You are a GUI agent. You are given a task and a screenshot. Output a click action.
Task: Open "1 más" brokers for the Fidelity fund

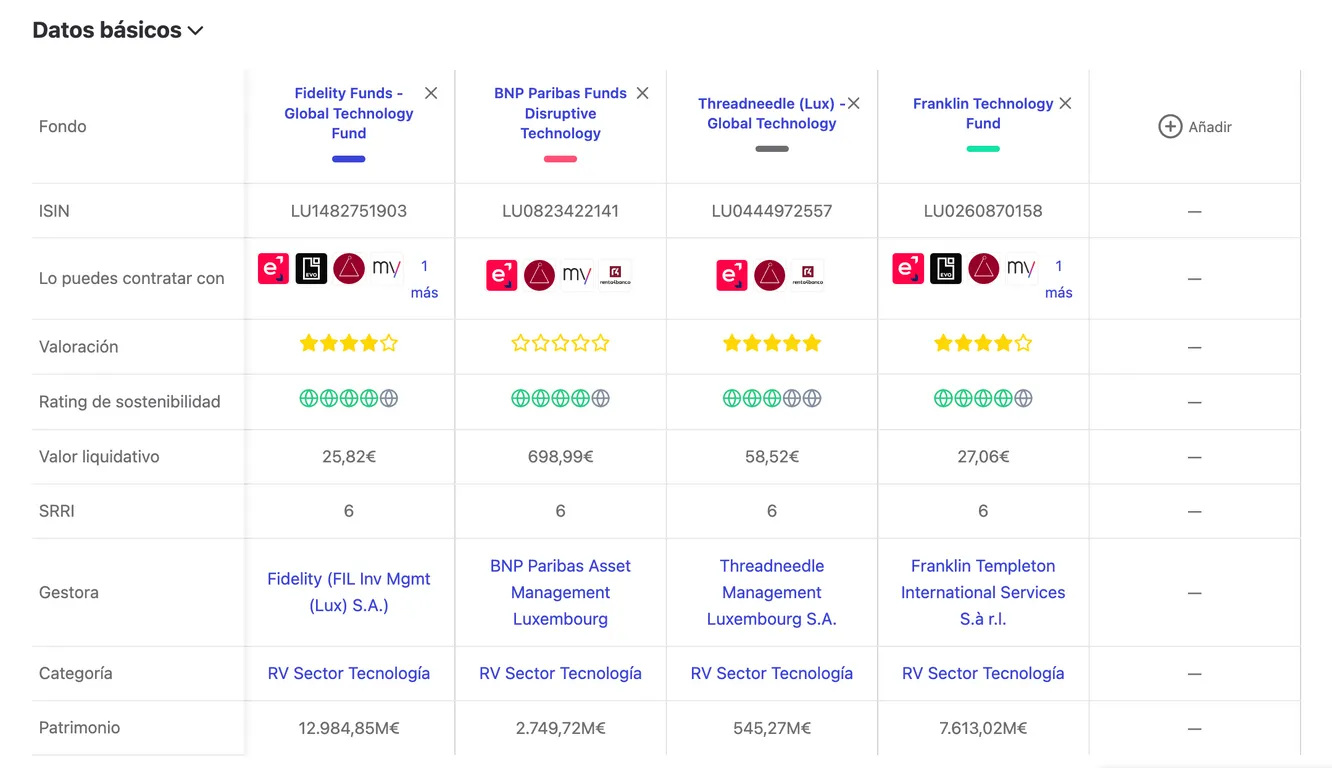[424, 279]
